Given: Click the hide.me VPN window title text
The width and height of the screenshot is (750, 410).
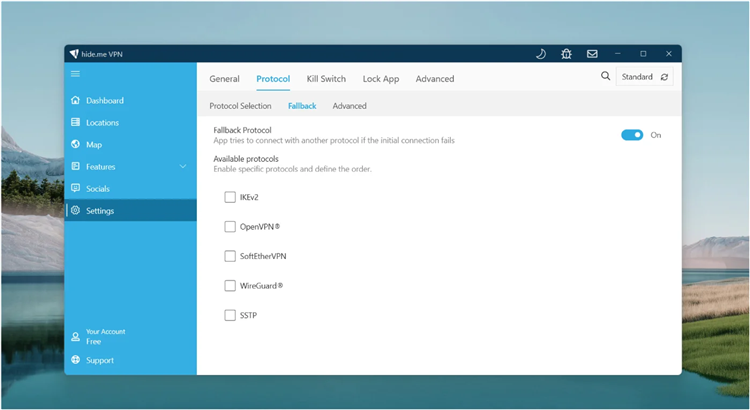Looking at the screenshot, I should point(102,54).
